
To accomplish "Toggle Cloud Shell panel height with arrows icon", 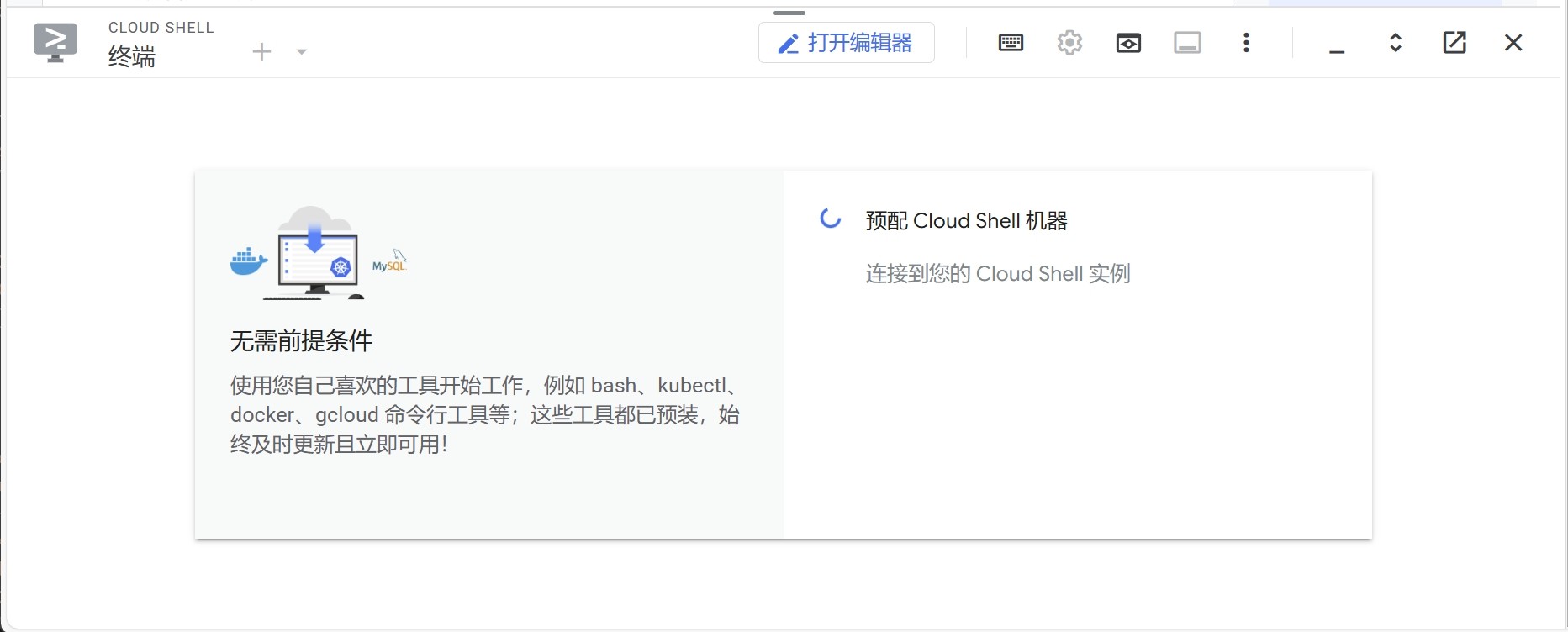I will point(1396,43).
